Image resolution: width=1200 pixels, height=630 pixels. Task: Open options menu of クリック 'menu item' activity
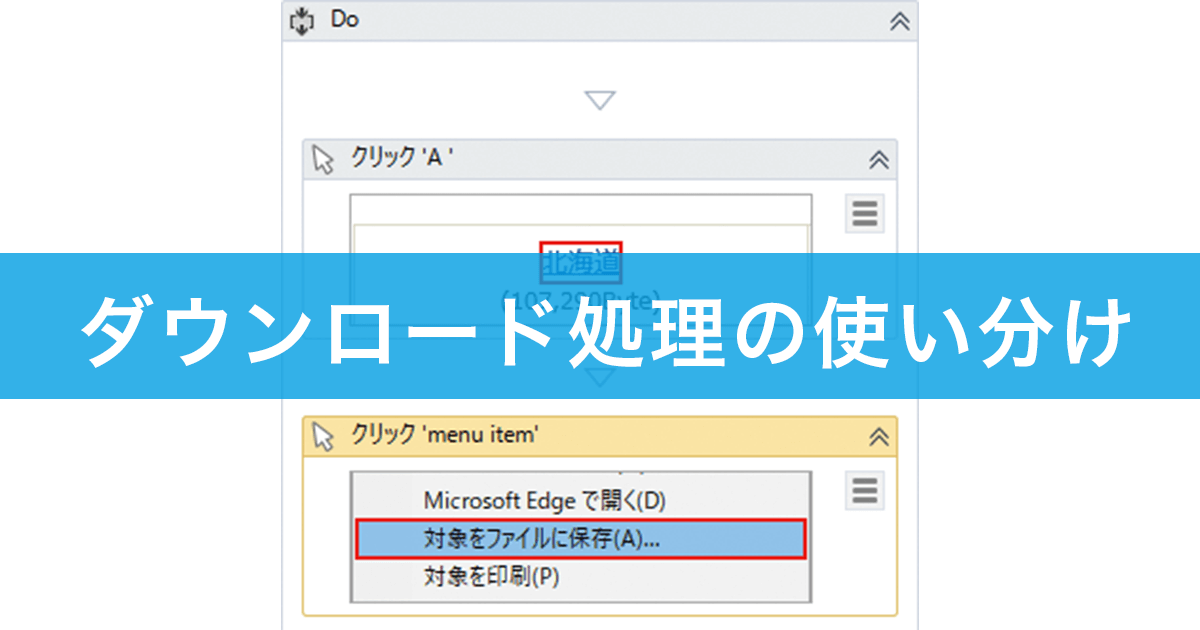(864, 490)
